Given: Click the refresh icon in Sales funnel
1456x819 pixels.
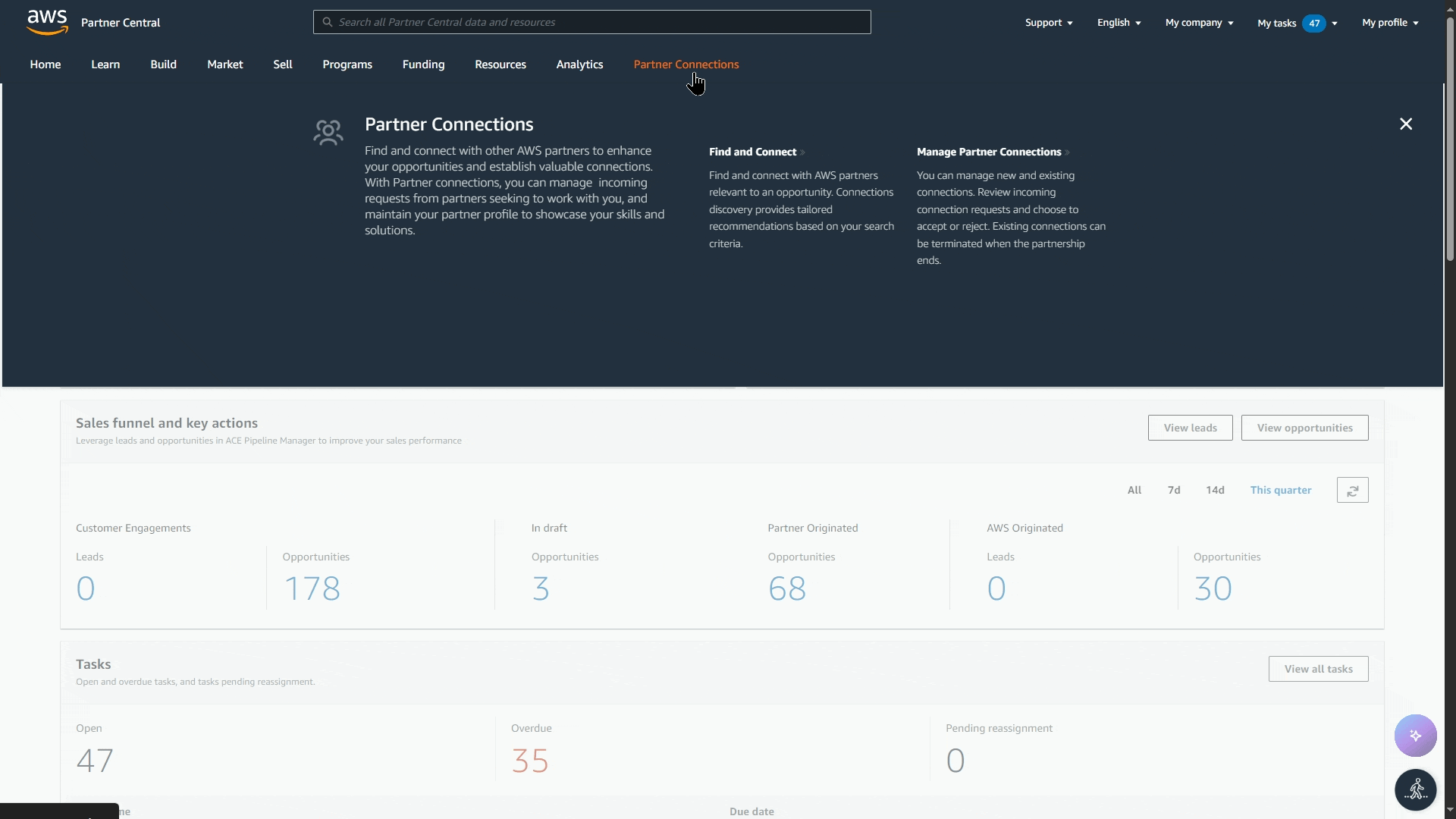Looking at the screenshot, I should click(x=1352, y=491).
